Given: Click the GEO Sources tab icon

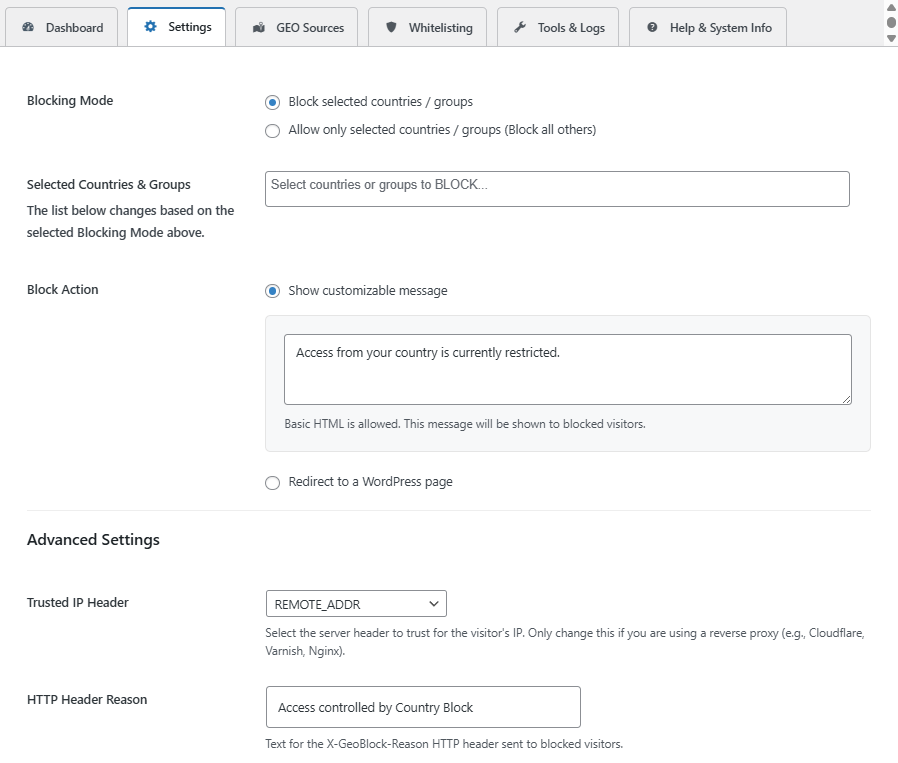Looking at the screenshot, I should point(259,28).
